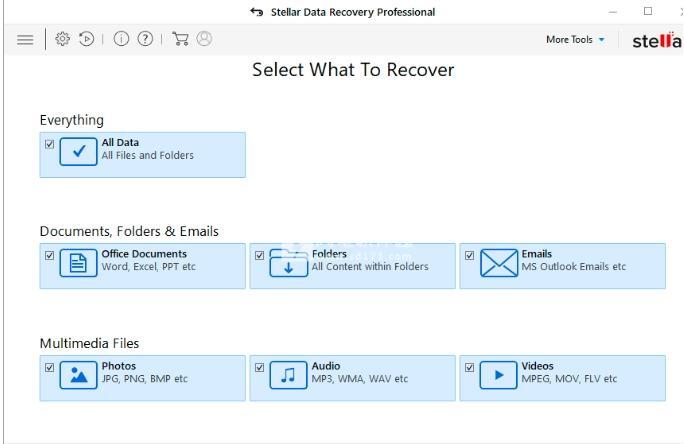The image size is (684, 444).
Task: Click the 'Office Documents' label
Action: coord(144,254)
